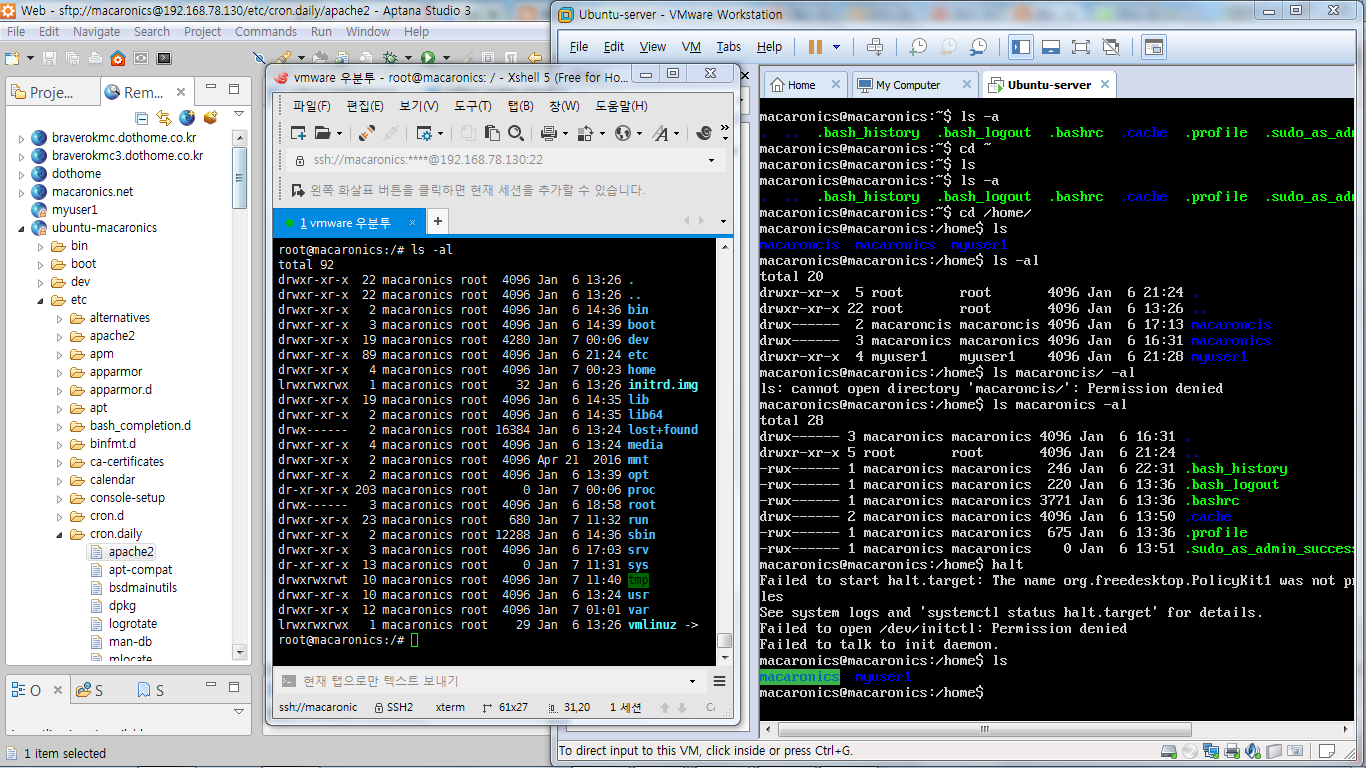Open Aptana Navigate menu
Viewport: 1366px width, 768px height.
click(x=96, y=32)
